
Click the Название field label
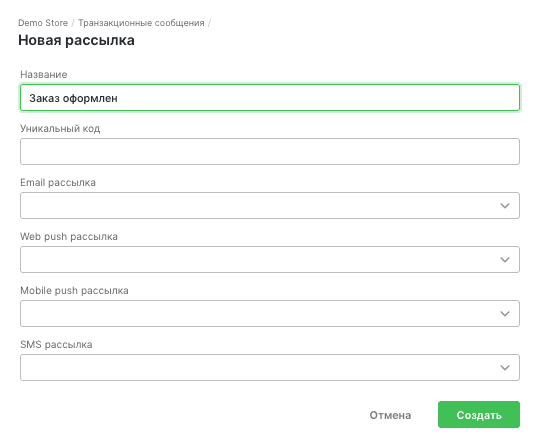click(x=44, y=75)
